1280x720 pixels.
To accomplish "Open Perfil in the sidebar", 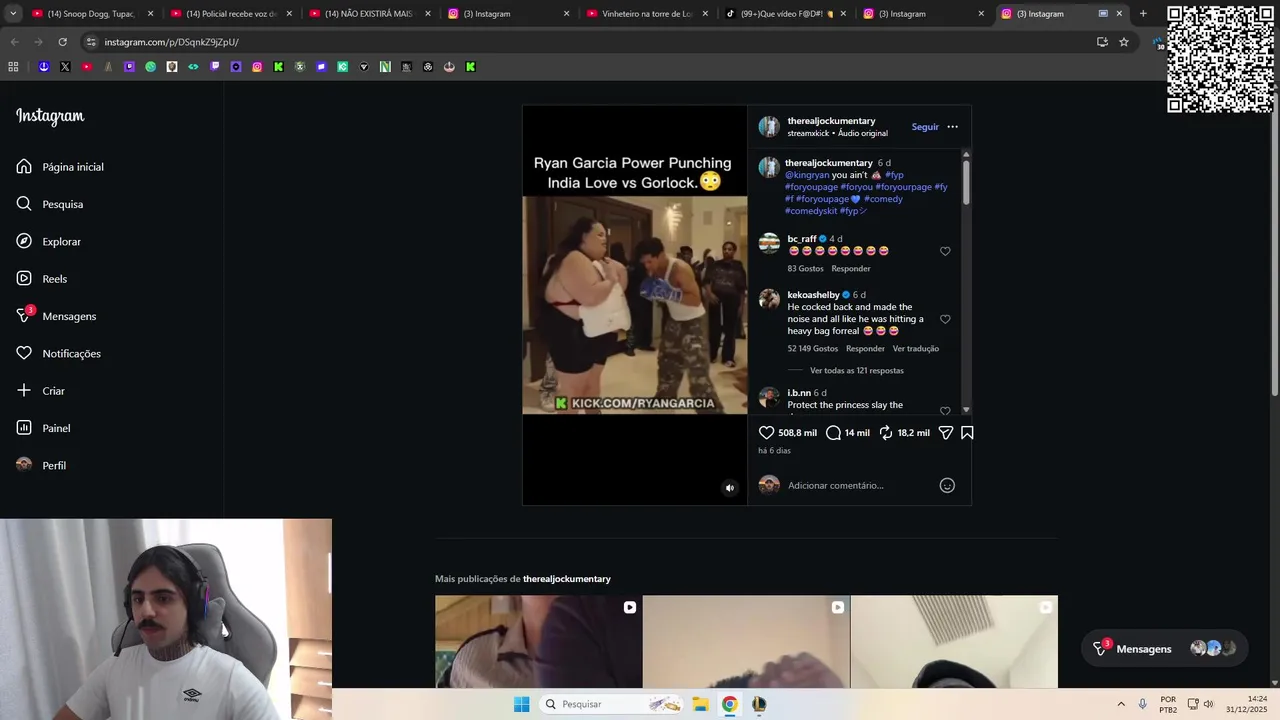I will point(41,466).
